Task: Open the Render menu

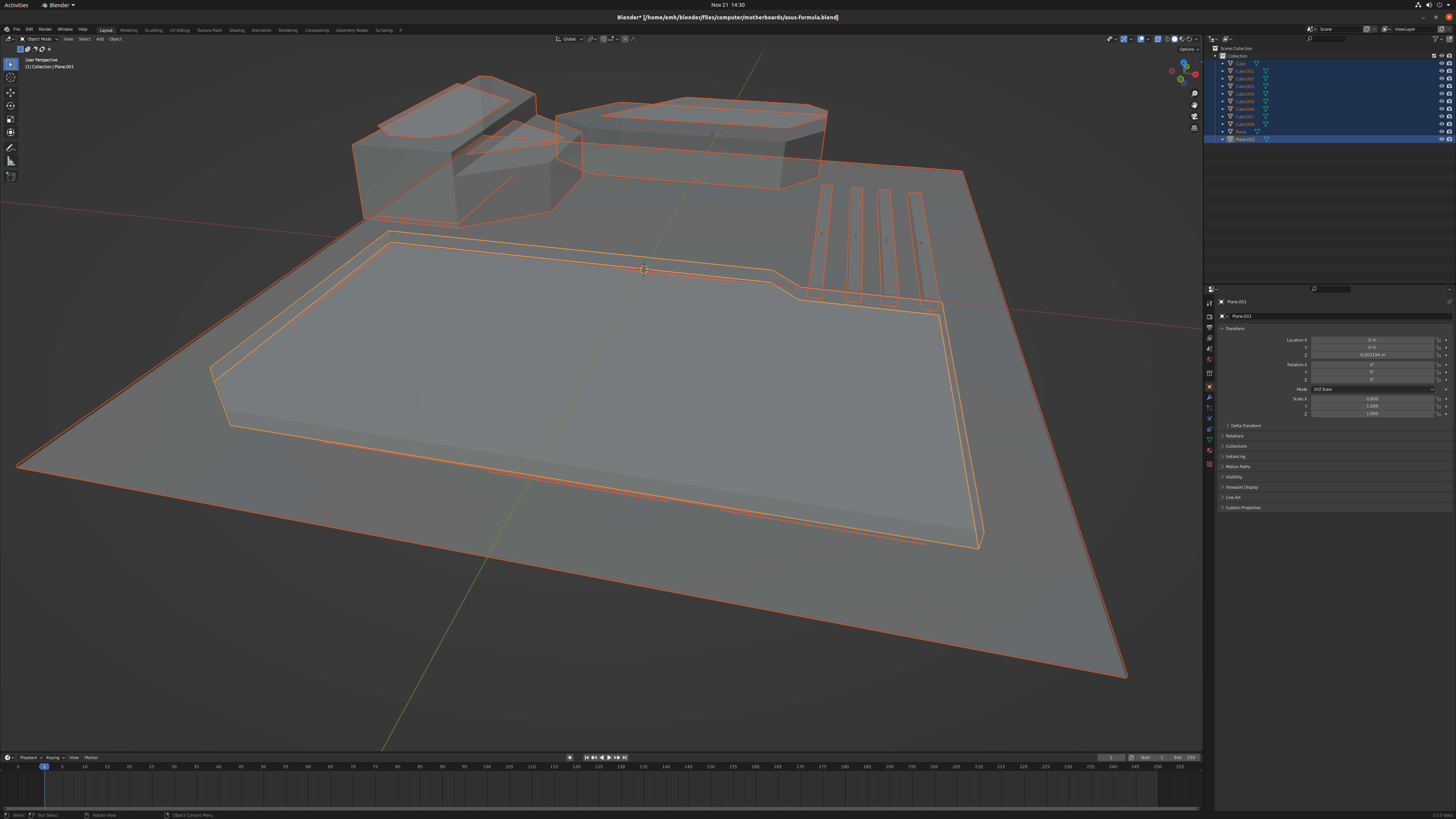Action: click(45, 30)
